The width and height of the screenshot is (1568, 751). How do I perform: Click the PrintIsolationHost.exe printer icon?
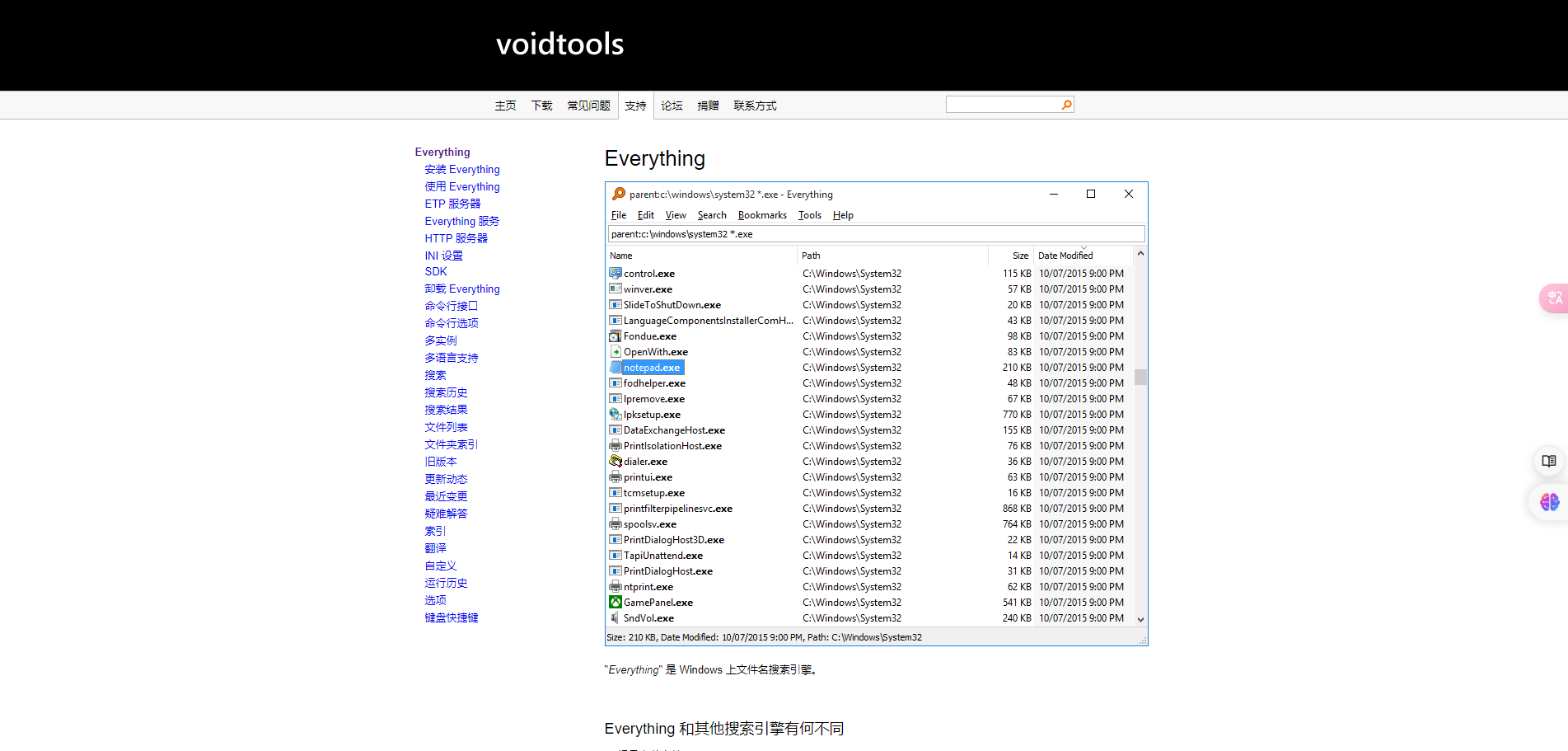pos(615,445)
